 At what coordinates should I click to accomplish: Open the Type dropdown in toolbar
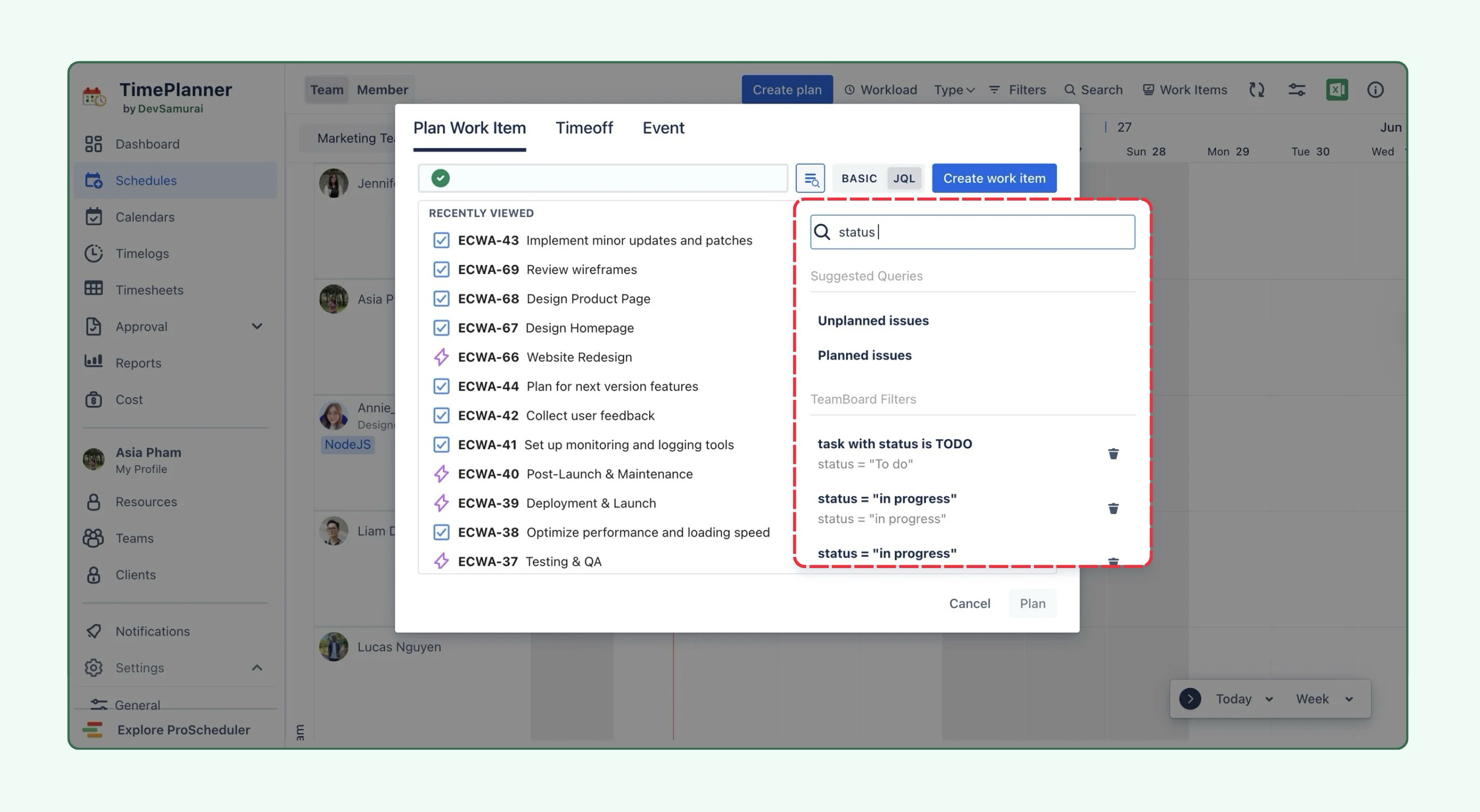click(x=954, y=90)
